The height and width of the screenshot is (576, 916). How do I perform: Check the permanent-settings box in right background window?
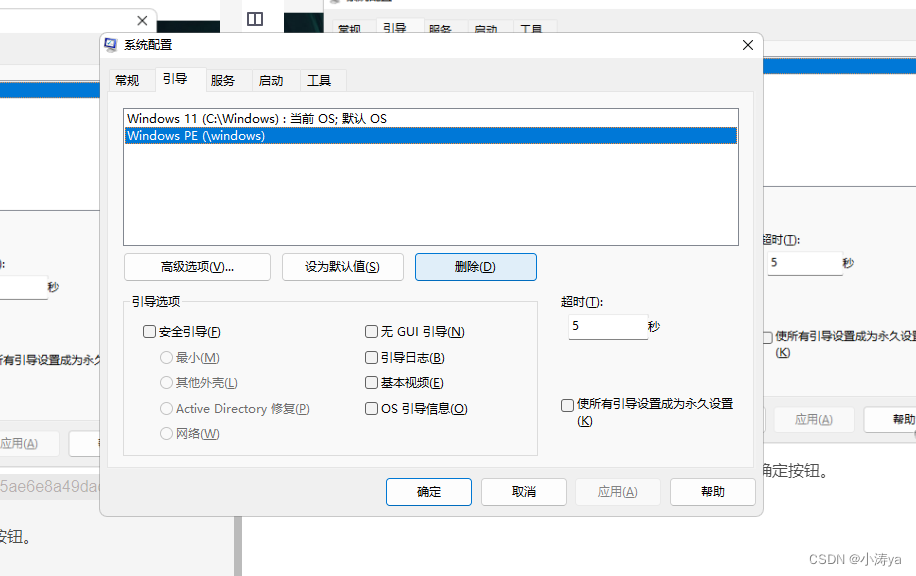[768, 338]
